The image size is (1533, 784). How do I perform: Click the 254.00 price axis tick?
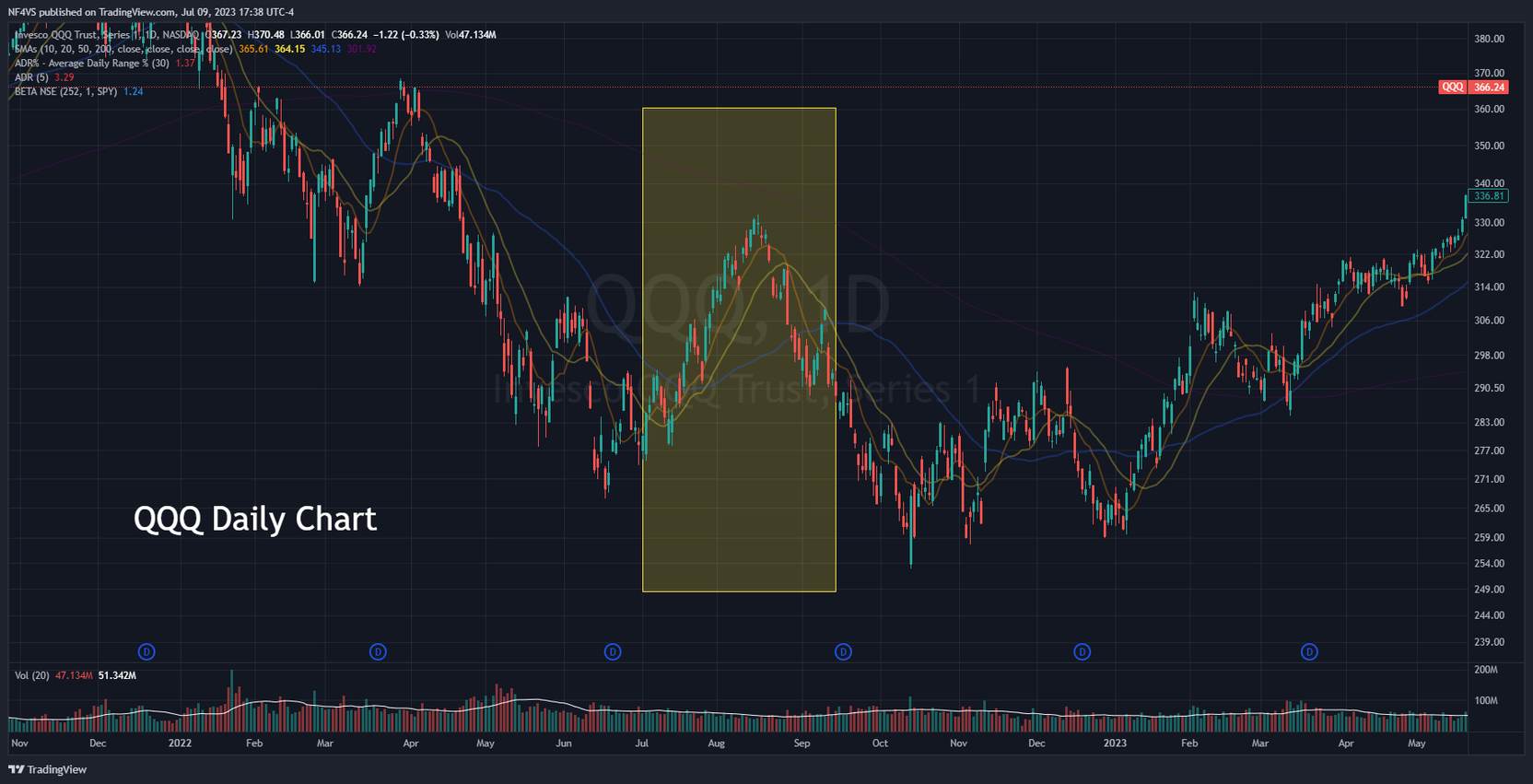pyautogui.click(x=1489, y=563)
